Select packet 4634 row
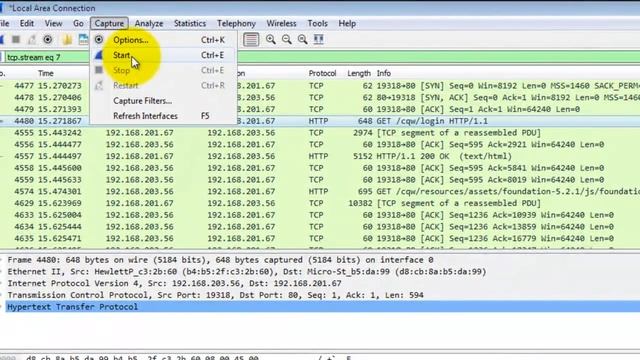 point(320,227)
